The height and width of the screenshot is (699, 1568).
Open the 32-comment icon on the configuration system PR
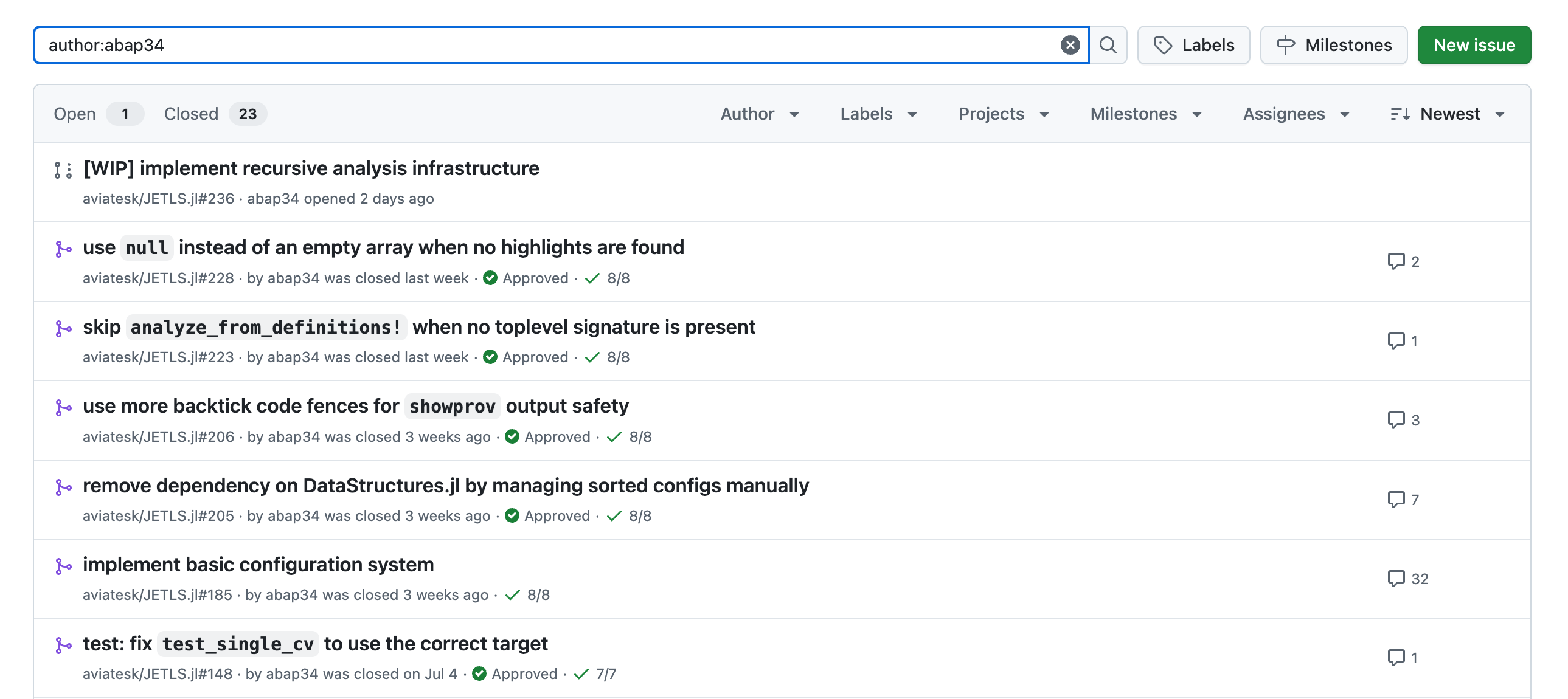pos(1395,579)
